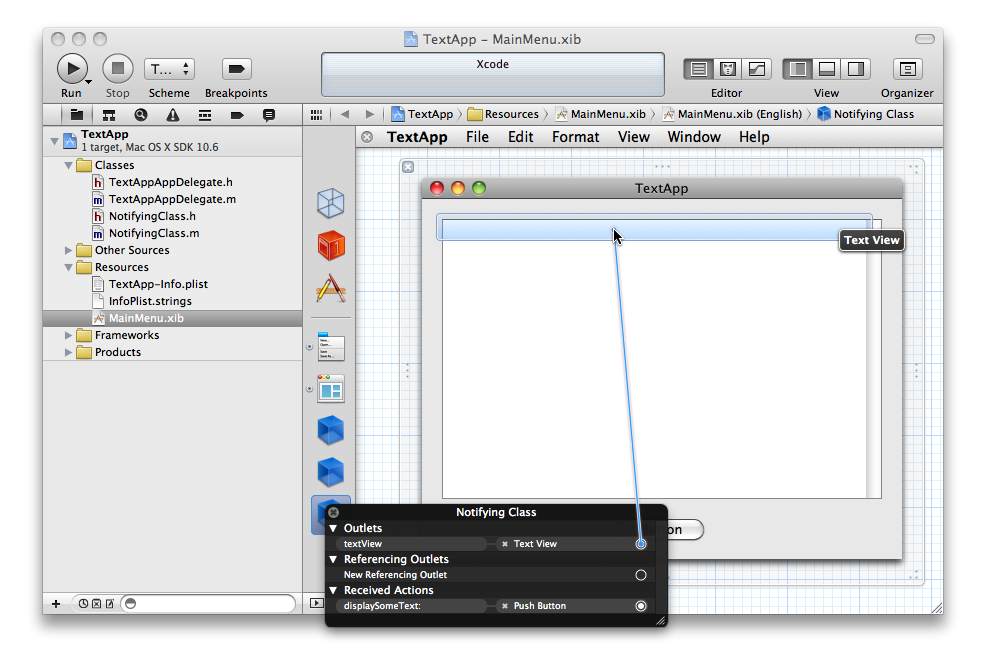Select TextAppAppDelegate.m file

click(172, 199)
